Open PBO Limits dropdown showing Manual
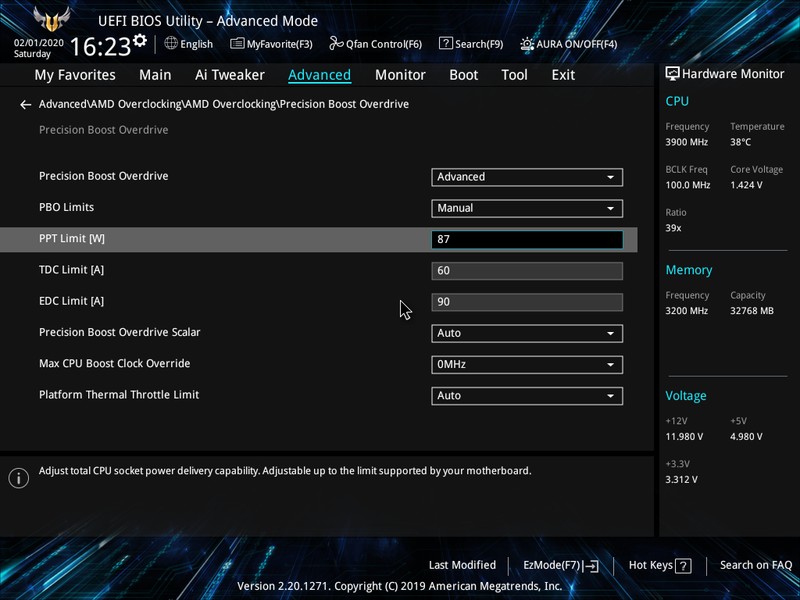The width and height of the screenshot is (800, 600). click(x=527, y=208)
